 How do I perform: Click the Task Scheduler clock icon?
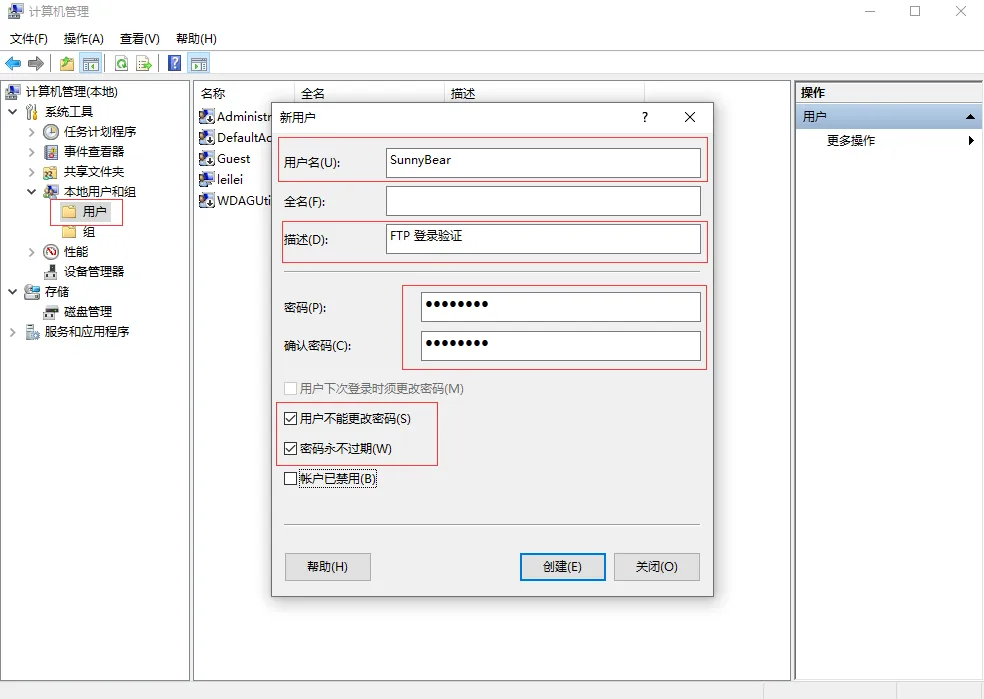(51, 132)
